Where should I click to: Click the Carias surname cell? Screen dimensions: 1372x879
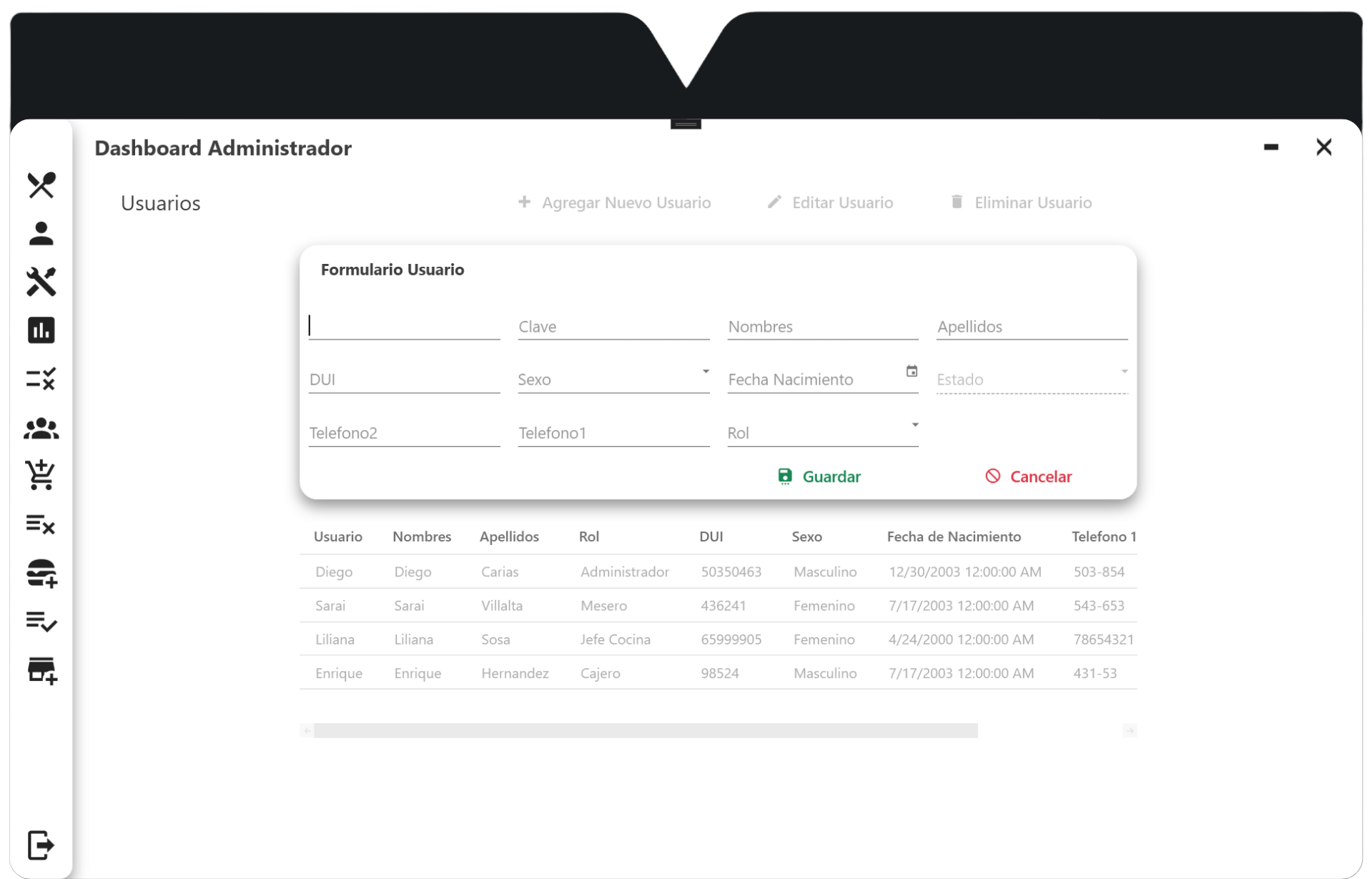(x=500, y=571)
